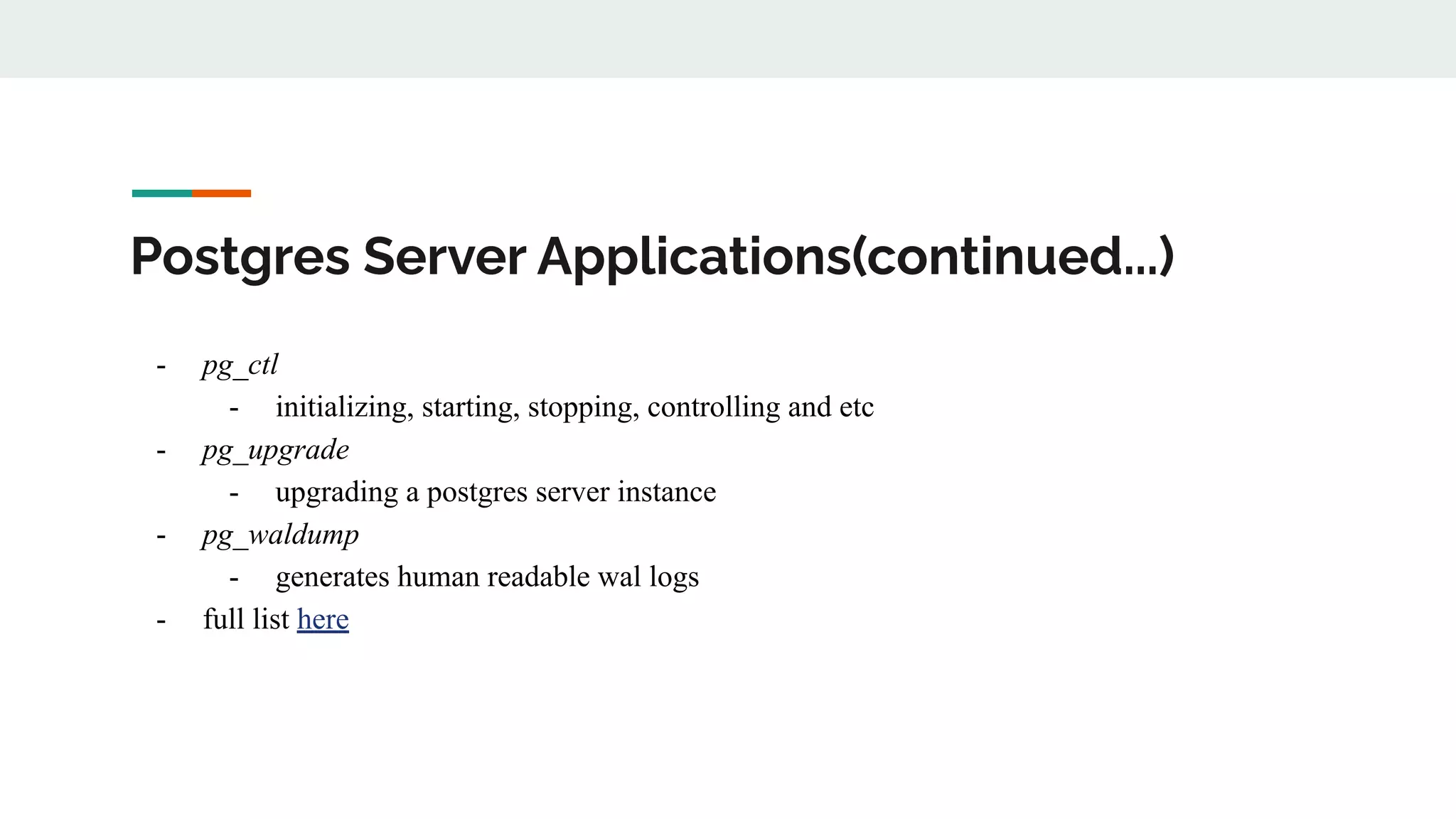Select the 'pg_ctl' bullet text
The height and width of the screenshot is (819, 1456).
(240, 365)
